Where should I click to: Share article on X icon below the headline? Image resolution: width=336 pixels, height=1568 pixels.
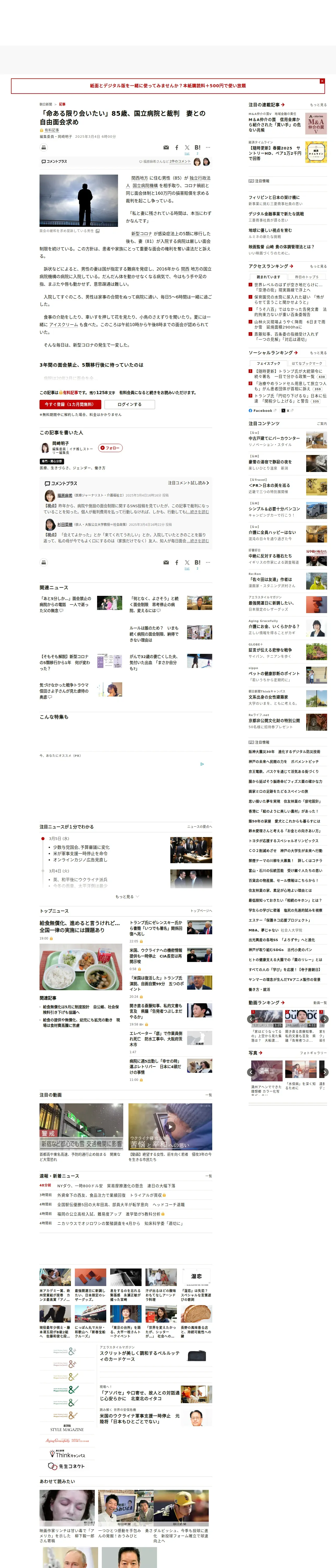click(x=187, y=148)
